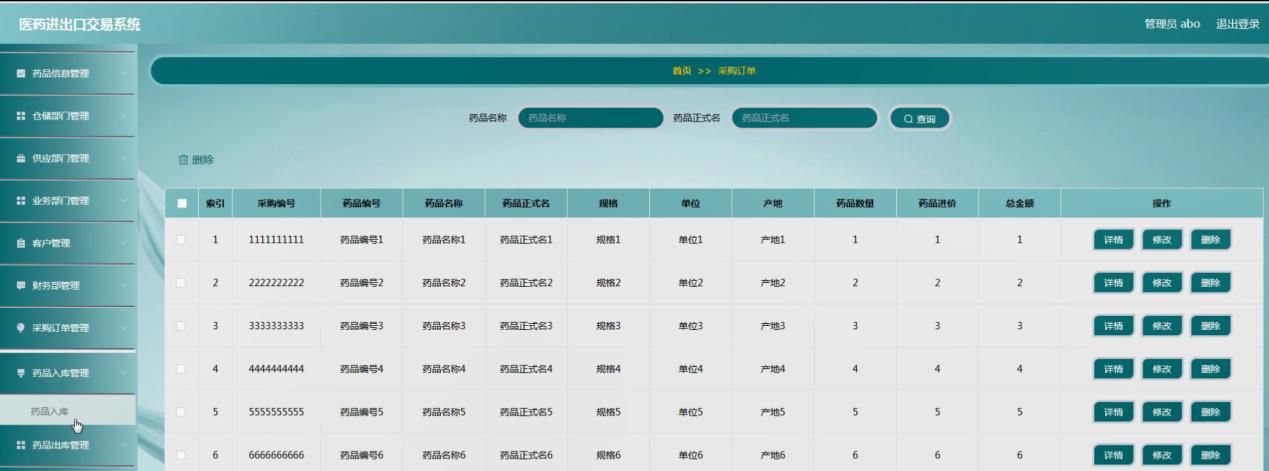The image size is (1269, 471).
Task: Click the 采购编号 column header
Action: coord(275,204)
